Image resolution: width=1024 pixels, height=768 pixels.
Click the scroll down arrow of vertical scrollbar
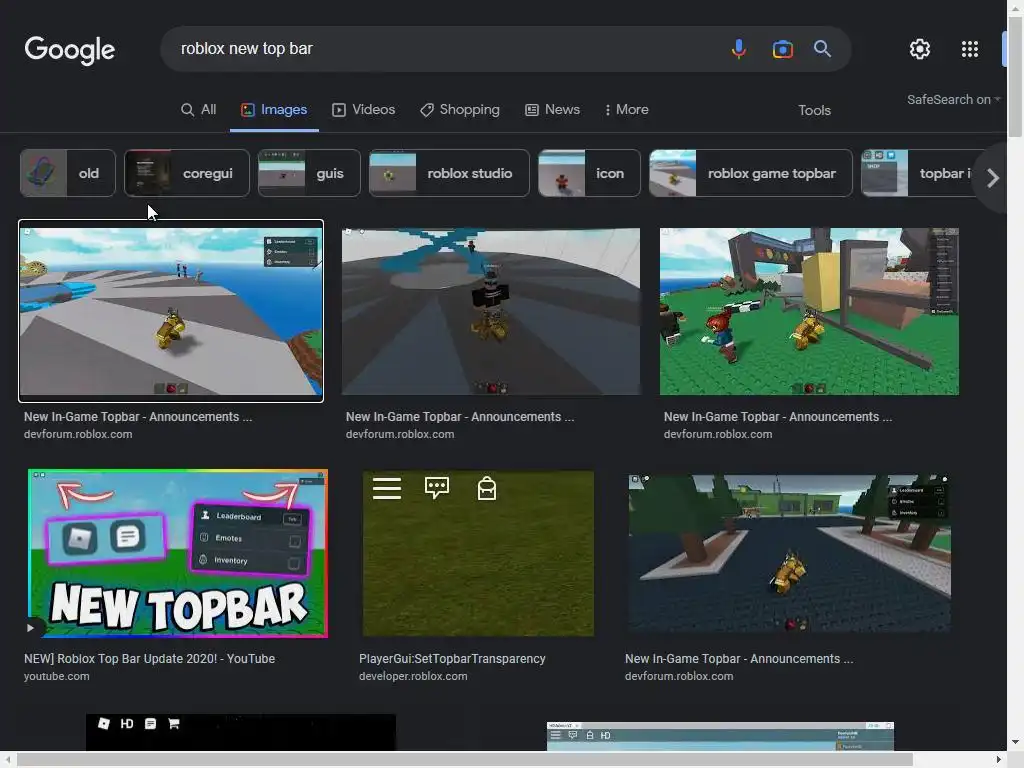1015,743
